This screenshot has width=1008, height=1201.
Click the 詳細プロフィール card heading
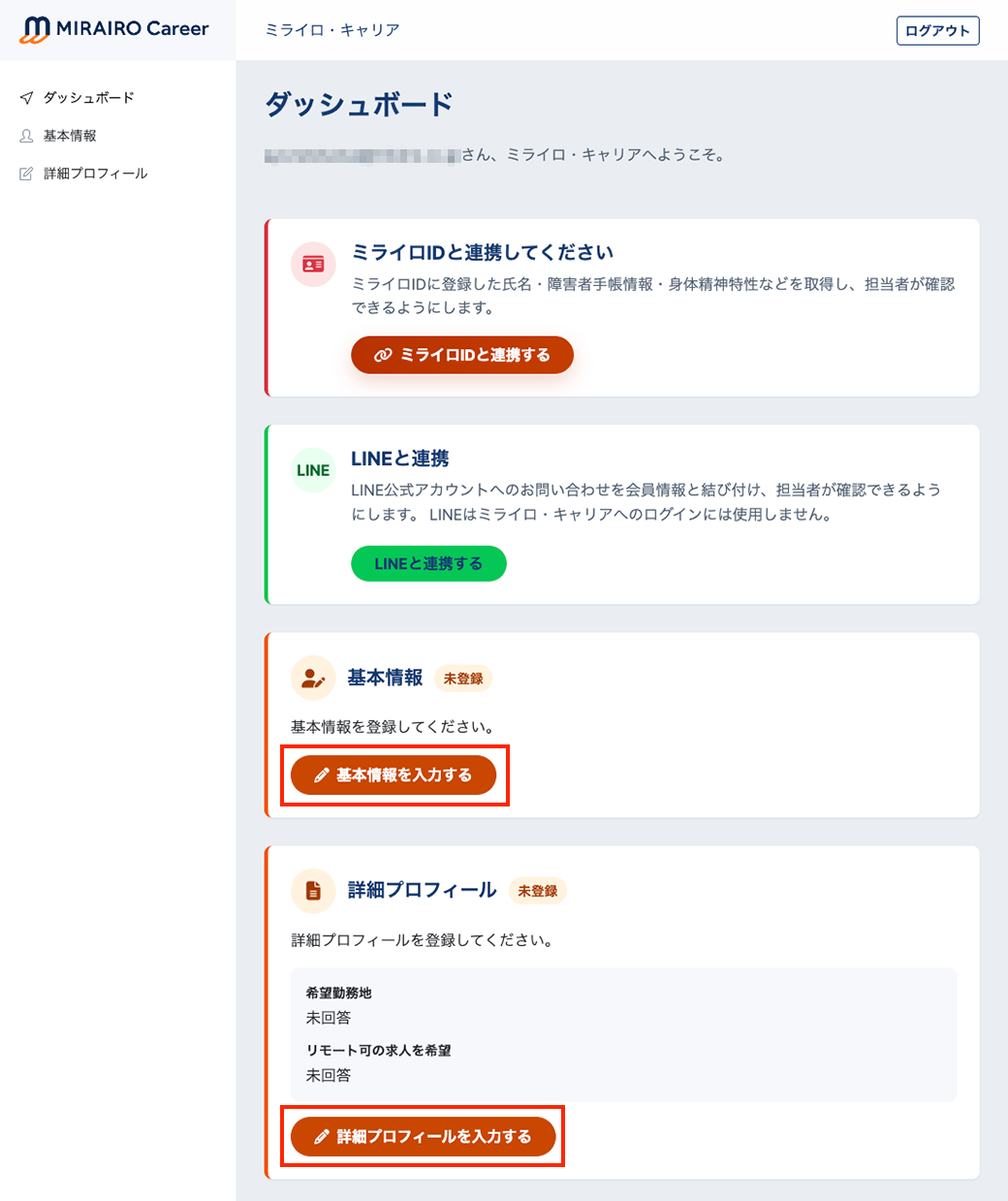point(422,890)
